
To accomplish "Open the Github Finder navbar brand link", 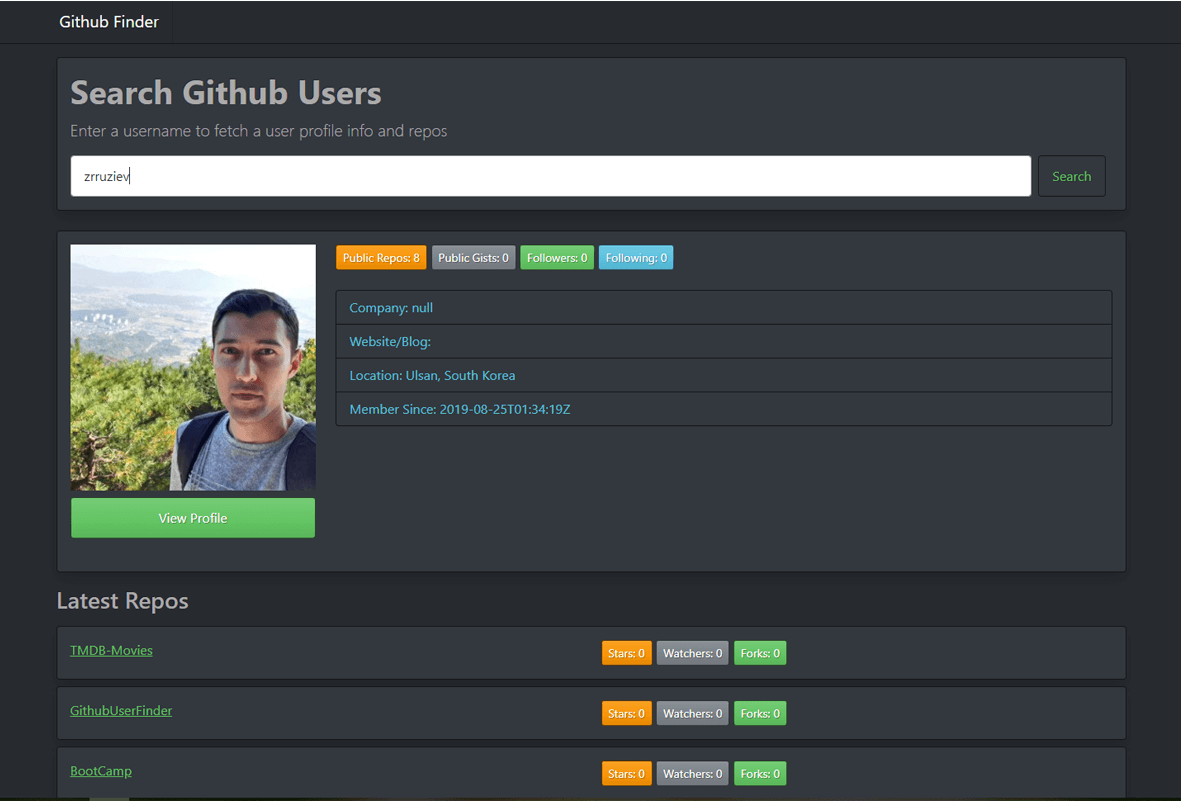I will tap(109, 22).
